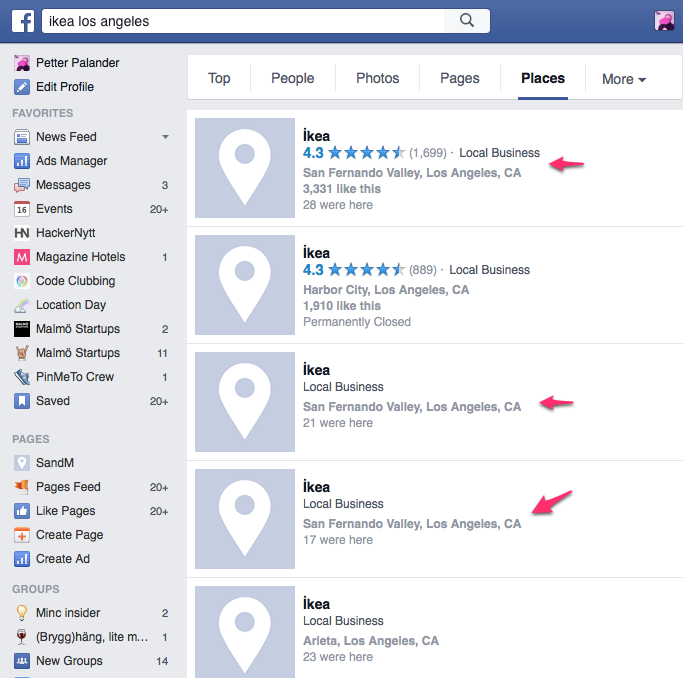Click black Malmö Startups icon with count 2

22,329
